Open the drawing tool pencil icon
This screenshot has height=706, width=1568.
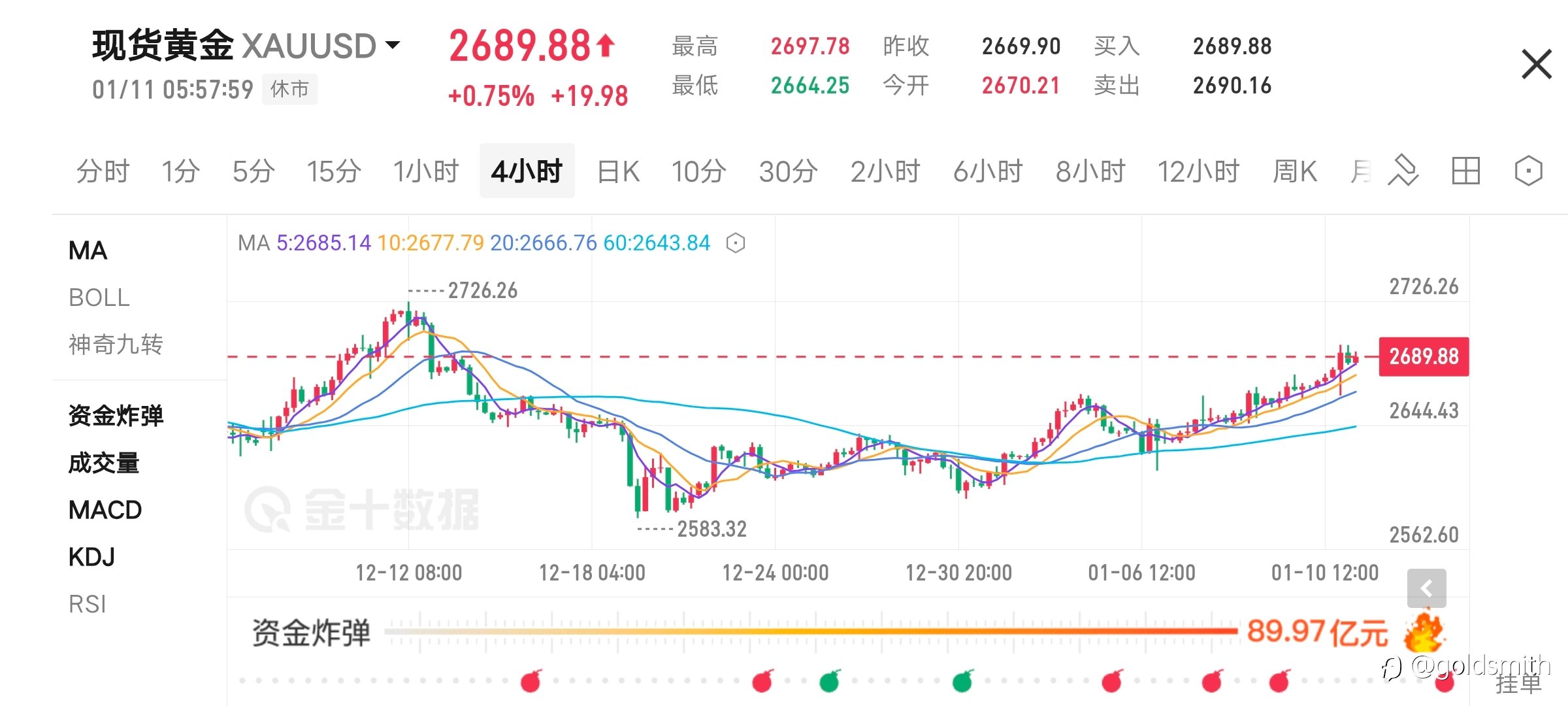(x=1403, y=171)
